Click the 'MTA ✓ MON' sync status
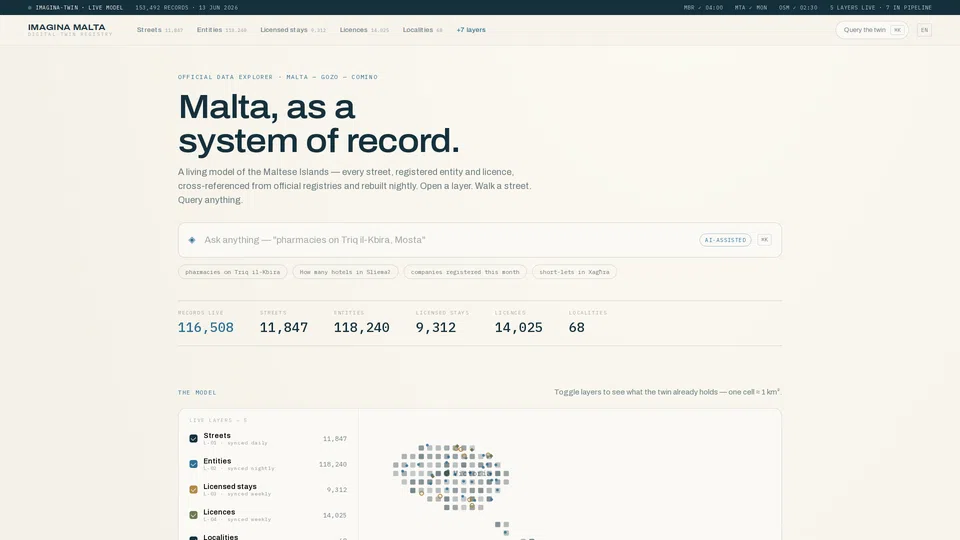Screen dimensions: 960x540 [751, 8]
